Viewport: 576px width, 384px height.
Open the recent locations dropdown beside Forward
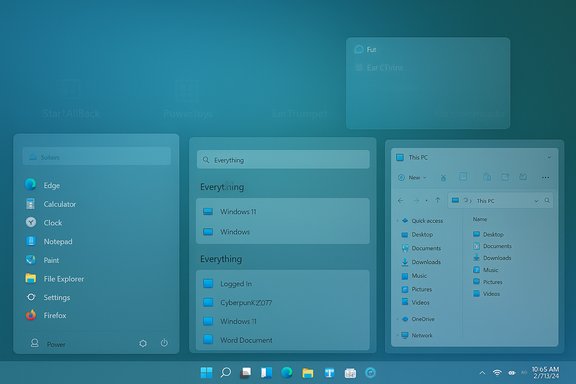(x=426, y=201)
